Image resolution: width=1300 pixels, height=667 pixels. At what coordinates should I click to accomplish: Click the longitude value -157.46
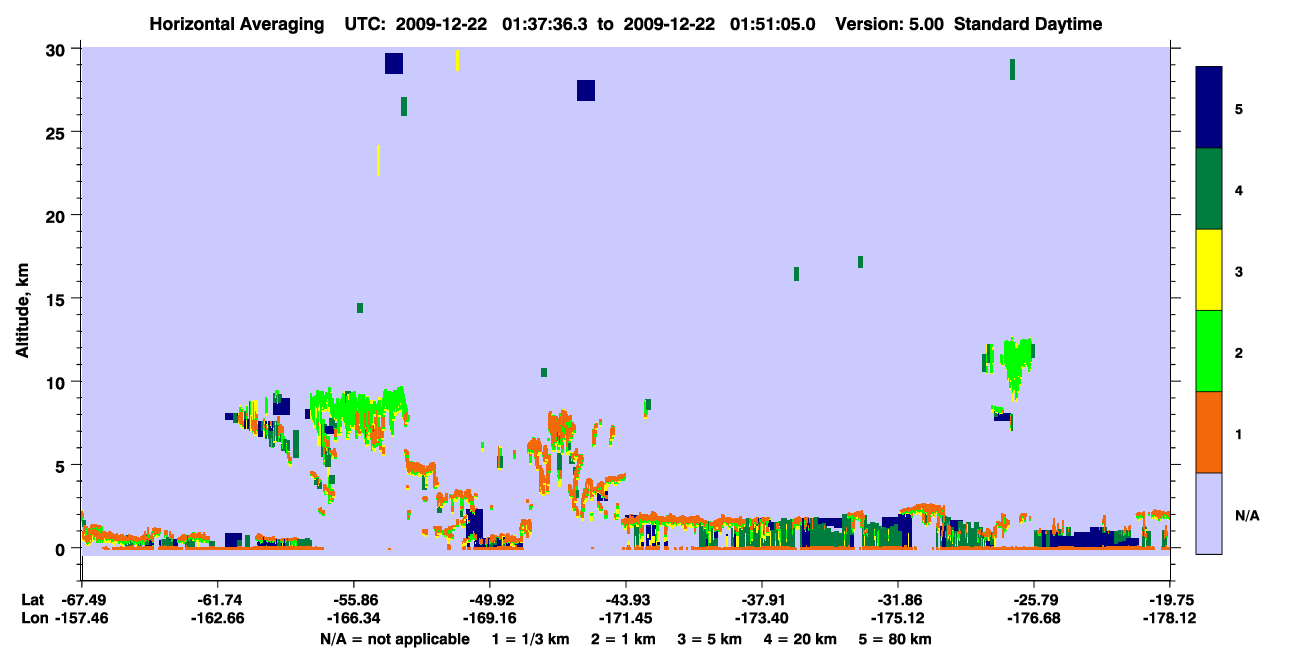tap(82, 618)
